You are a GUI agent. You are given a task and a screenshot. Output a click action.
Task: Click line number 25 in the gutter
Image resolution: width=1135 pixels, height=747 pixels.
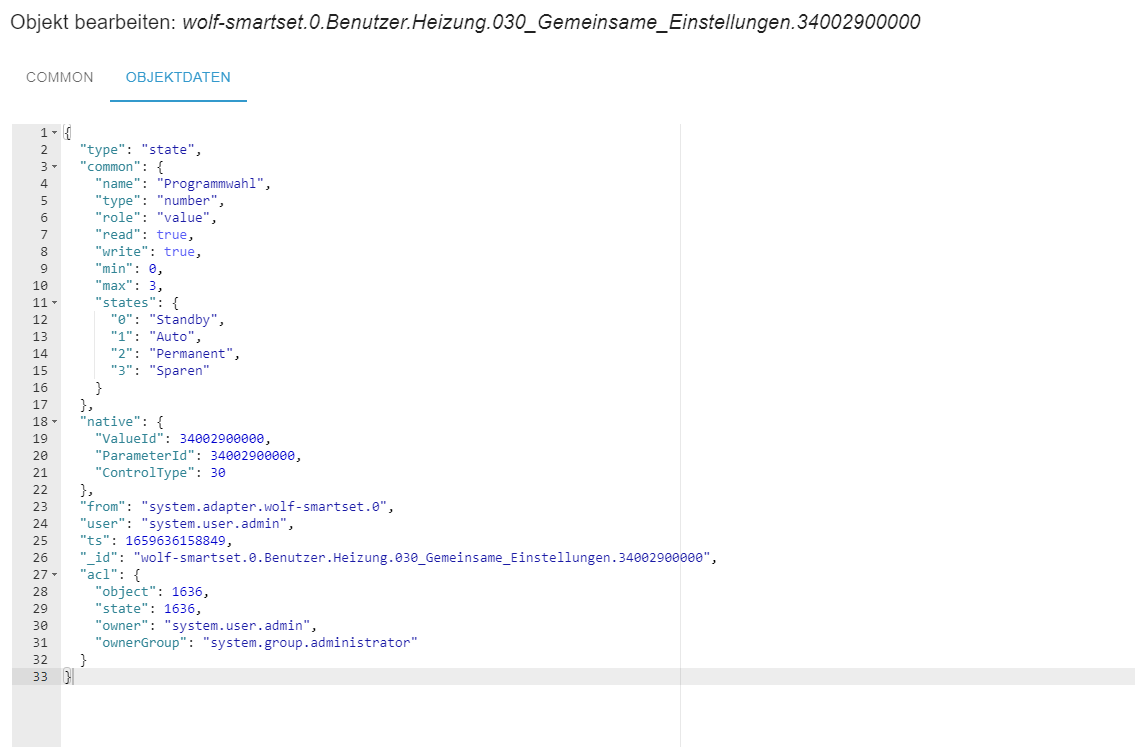[x=40, y=541]
